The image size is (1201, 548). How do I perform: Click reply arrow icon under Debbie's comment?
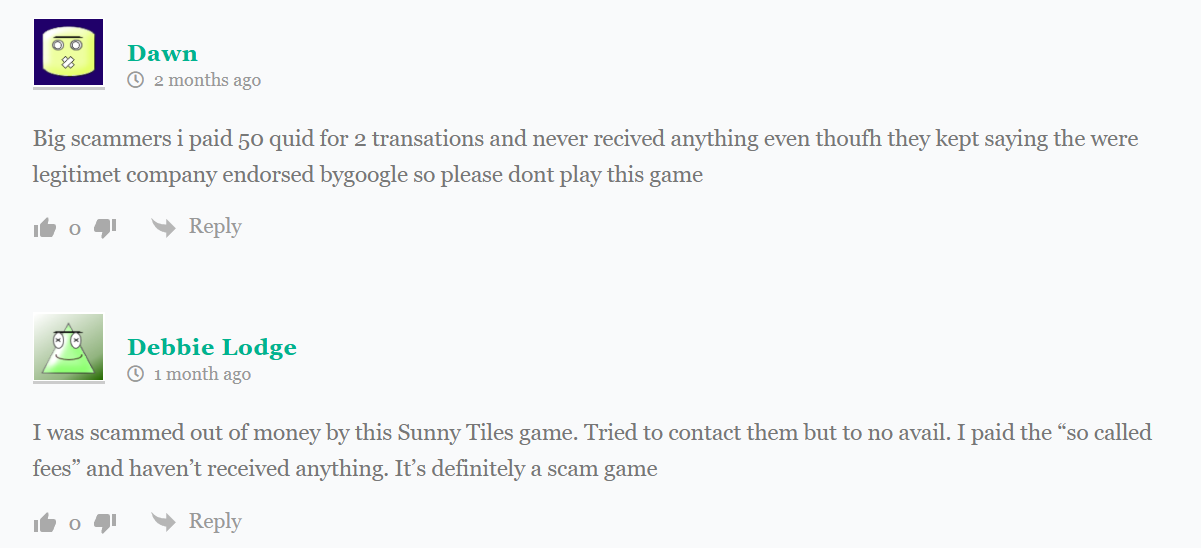pyautogui.click(x=163, y=523)
